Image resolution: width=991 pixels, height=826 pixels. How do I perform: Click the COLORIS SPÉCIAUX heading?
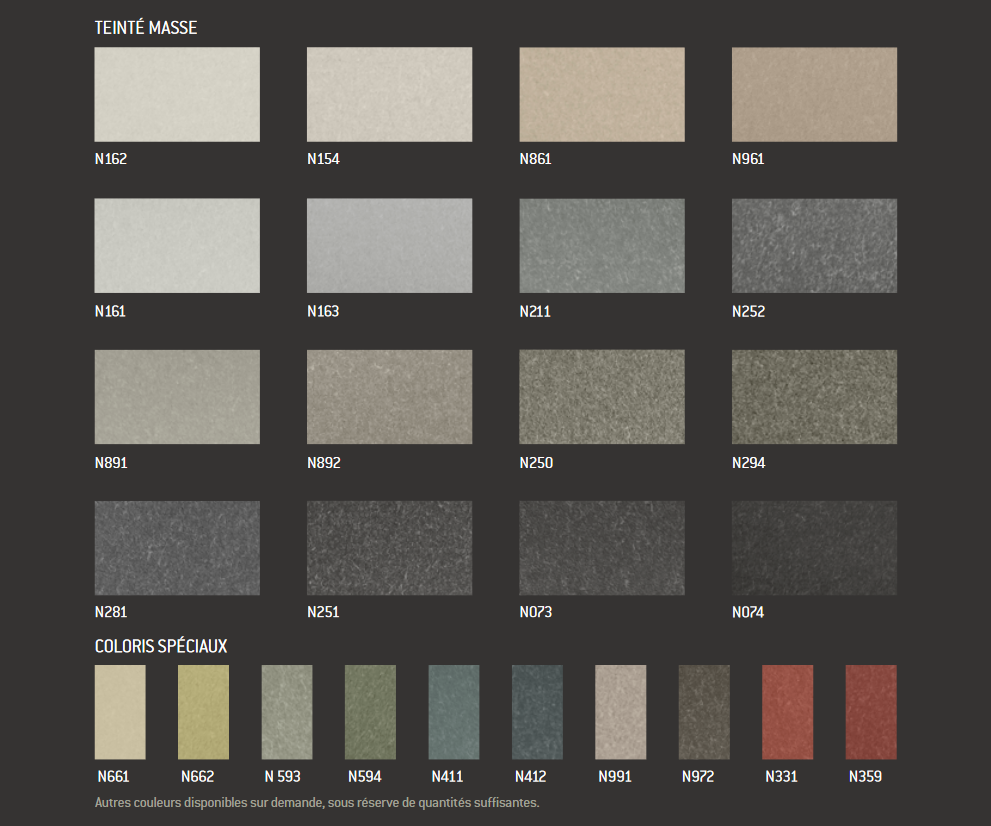(161, 646)
